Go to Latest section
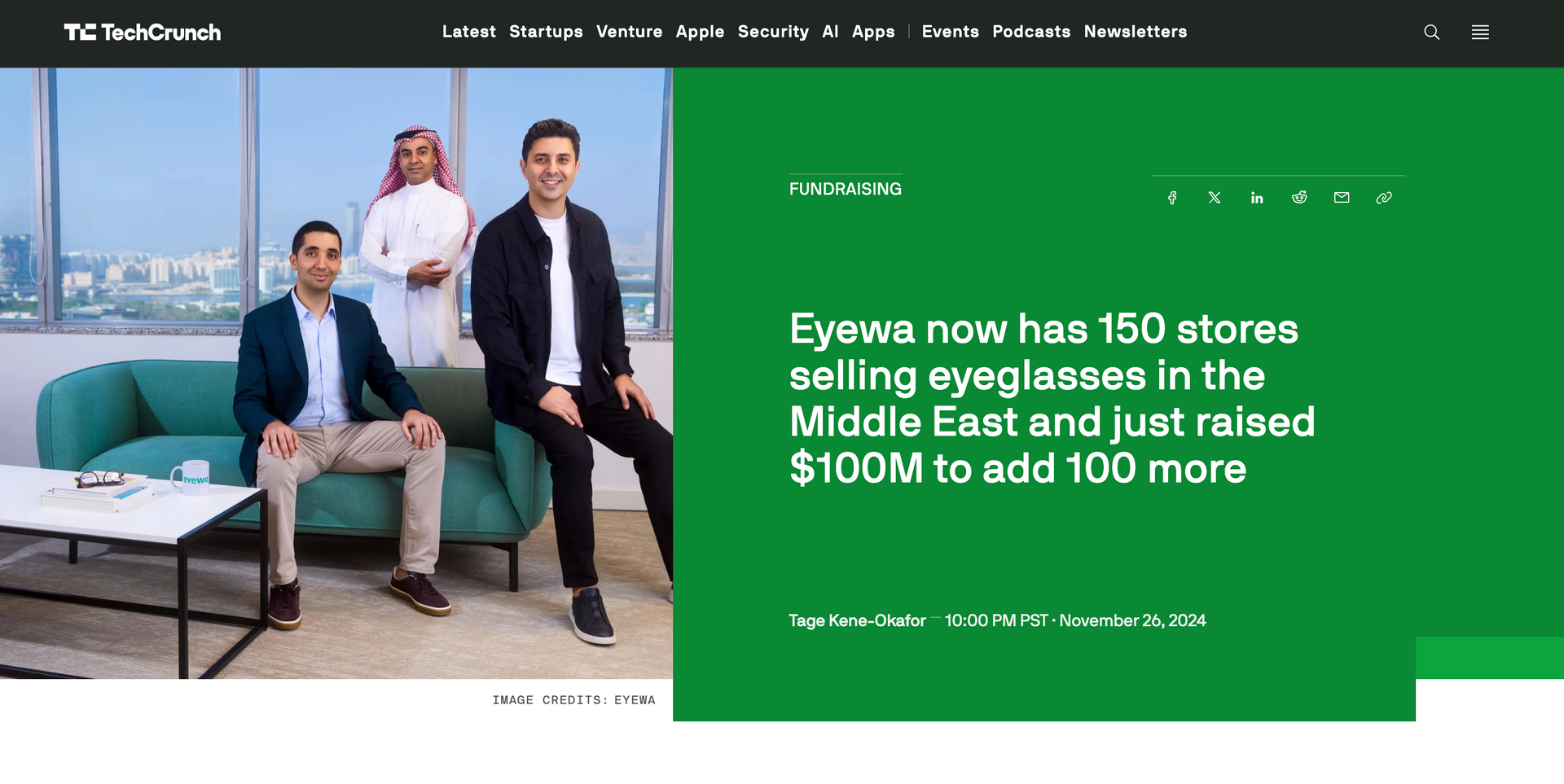 click(469, 32)
